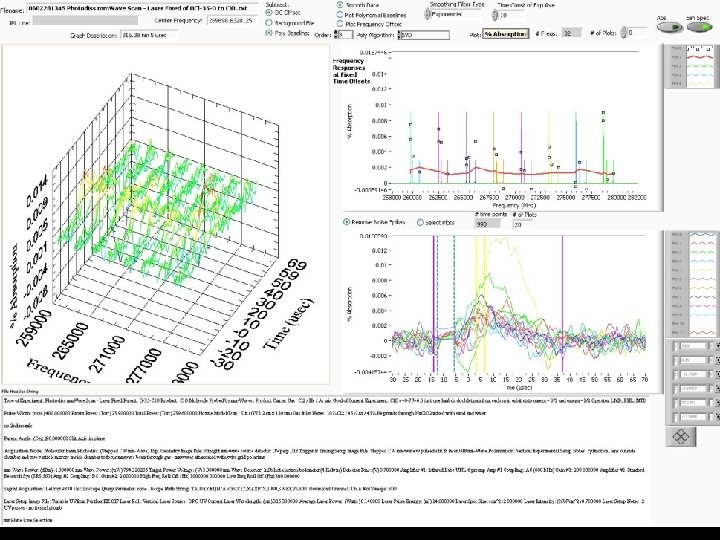
Task: Click the 3D absorption surface graph
Action: tap(166, 214)
